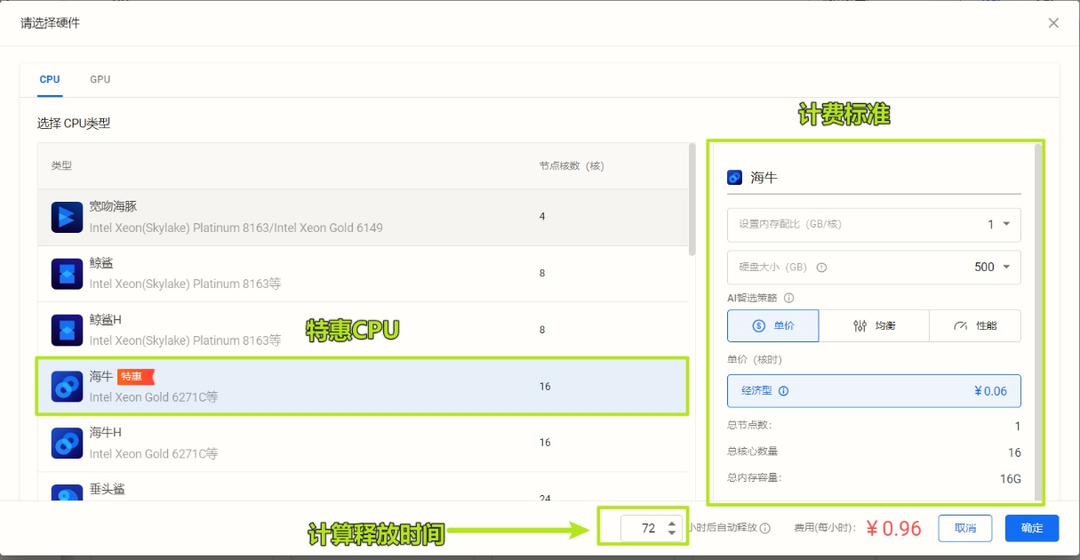Click the 海牛 icon in pricing panel
The width and height of the screenshot is (1080, 560).
click(734, 178)
